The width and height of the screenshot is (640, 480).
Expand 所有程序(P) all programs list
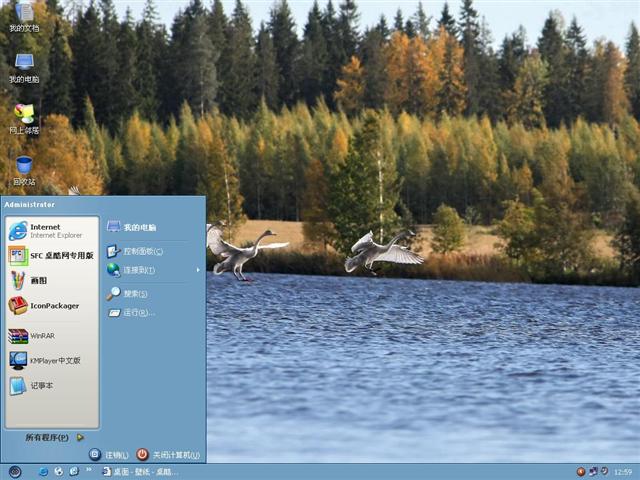tap(54, 438)
